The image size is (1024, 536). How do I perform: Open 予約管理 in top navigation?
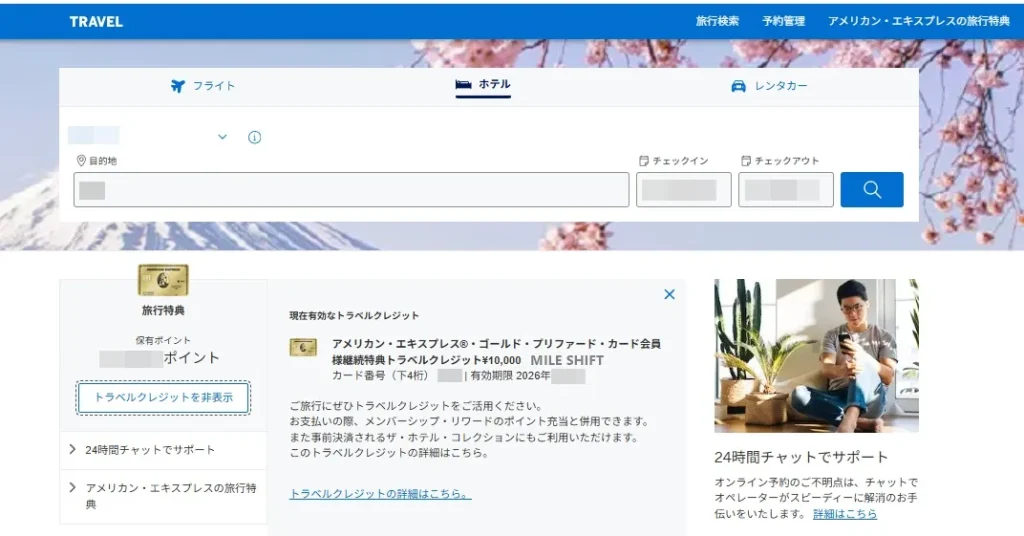coord(784,21)
